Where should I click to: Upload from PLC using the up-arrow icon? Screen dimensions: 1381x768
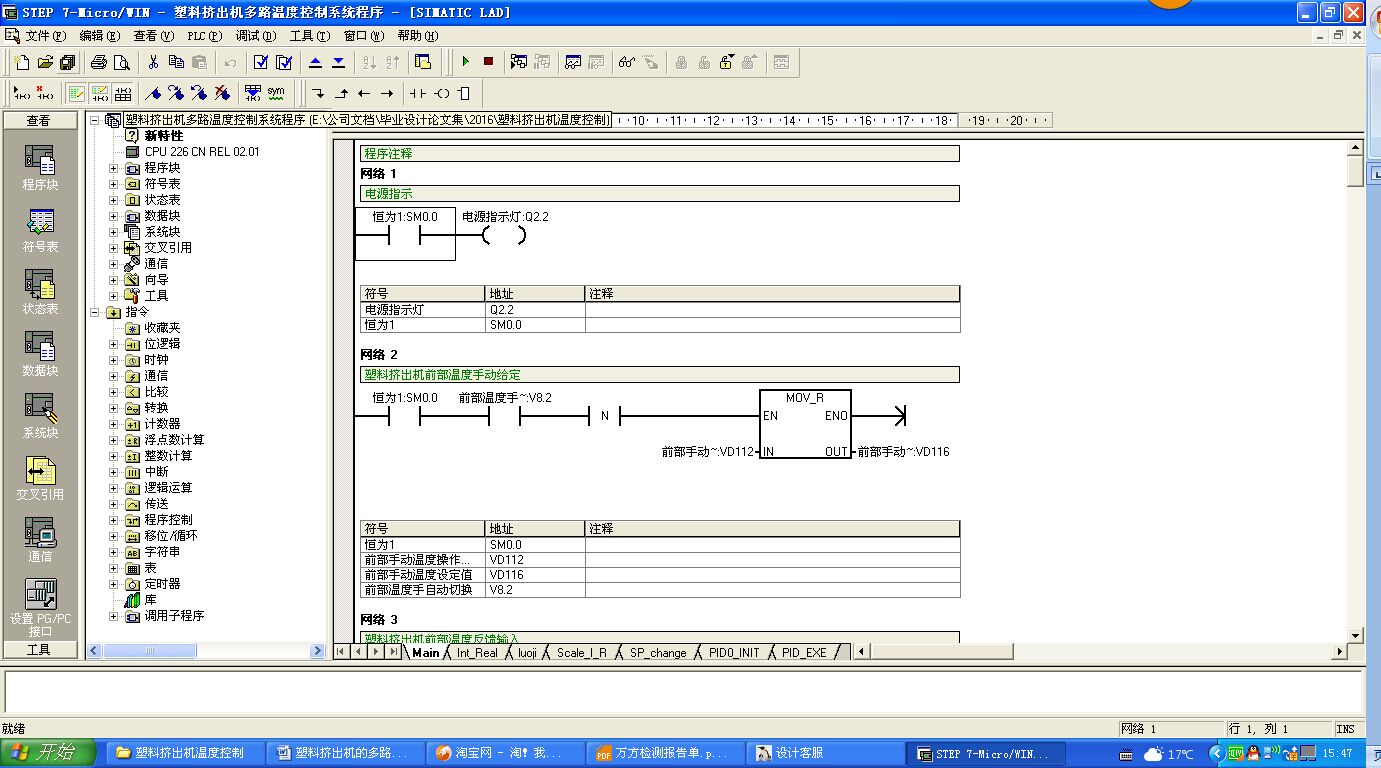pyautogui.click(x=315, y=62)
